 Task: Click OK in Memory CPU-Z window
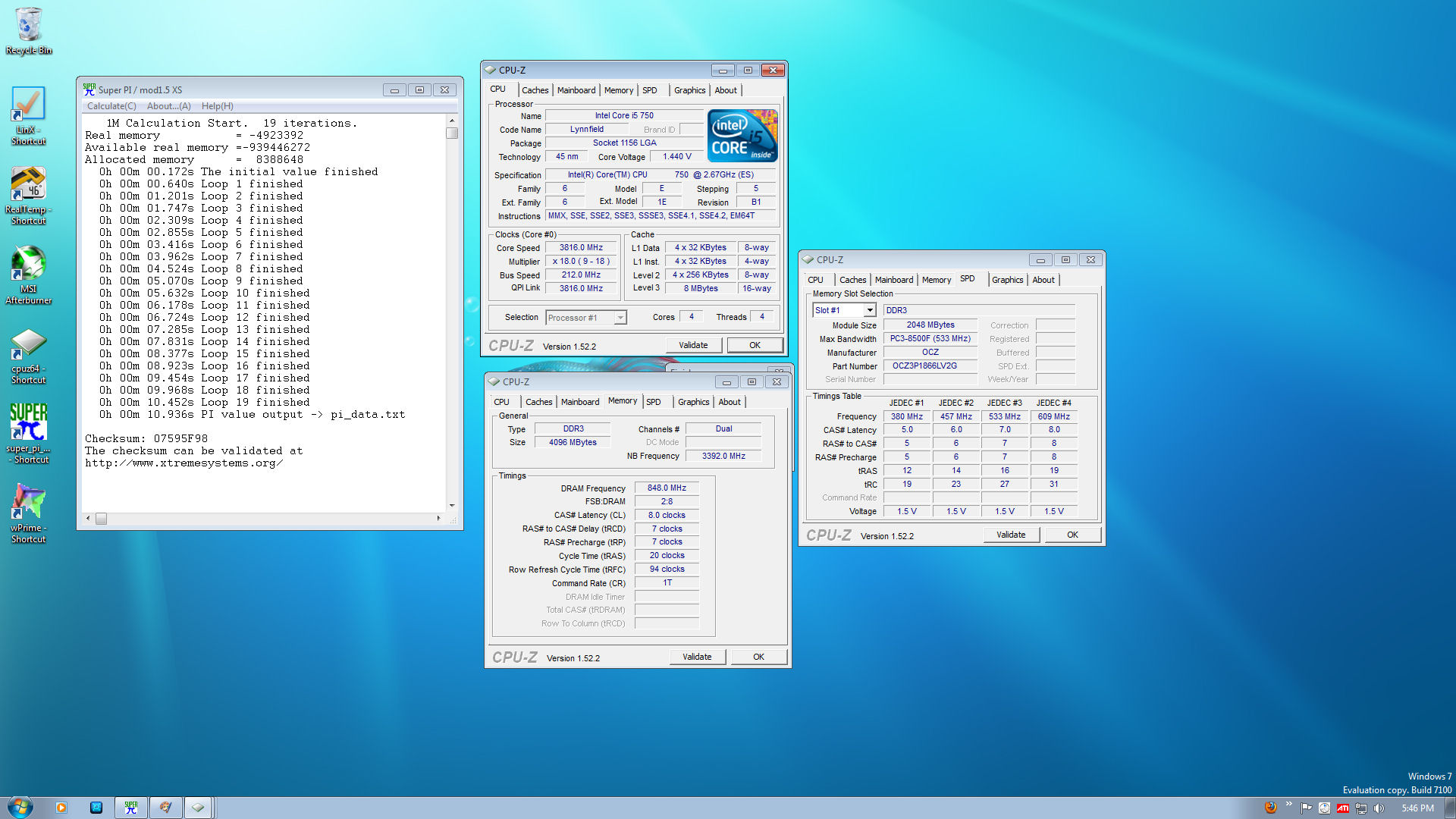tap(758, 657)
